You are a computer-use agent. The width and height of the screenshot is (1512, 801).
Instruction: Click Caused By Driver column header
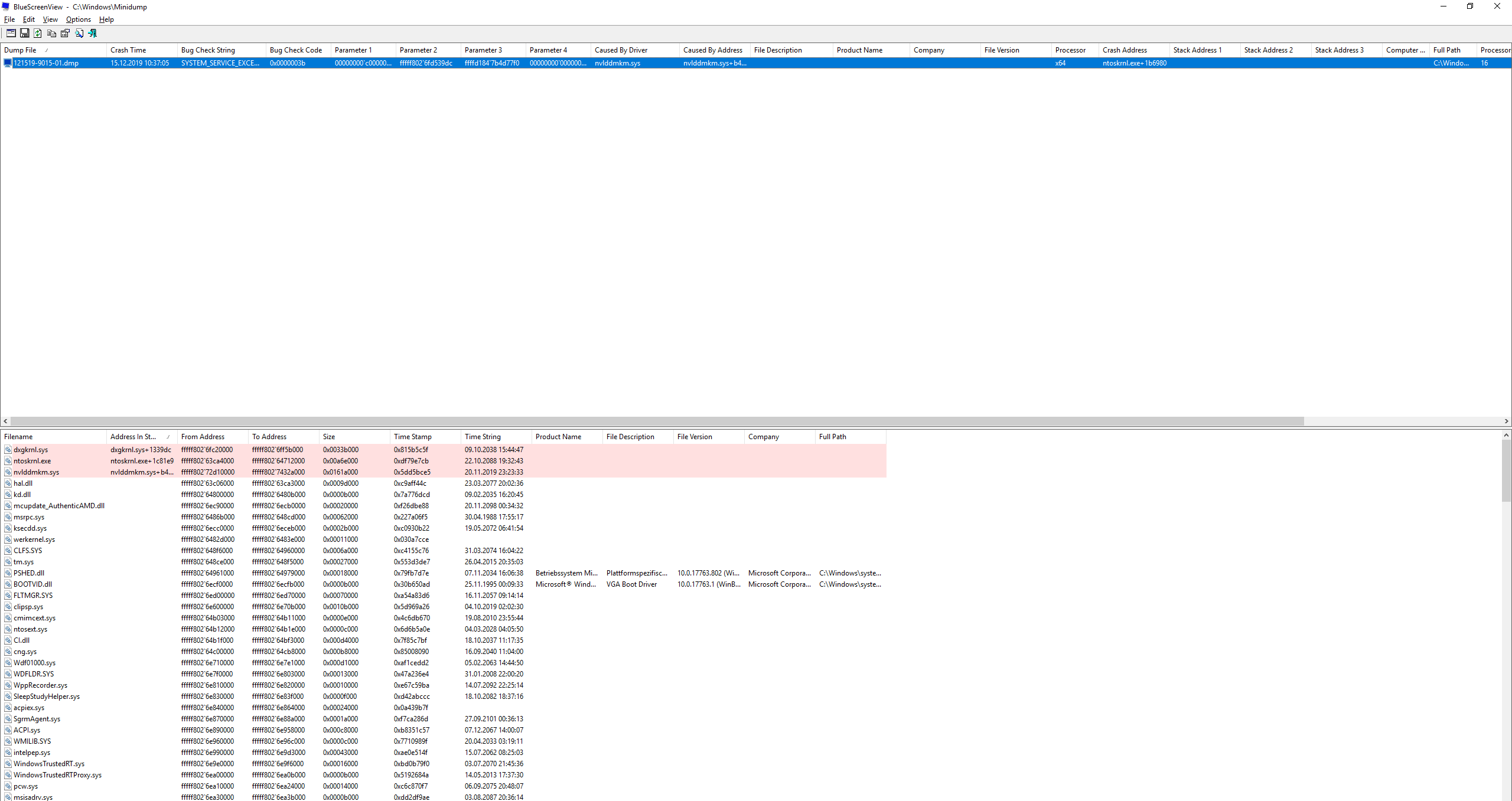click(621, 50)
